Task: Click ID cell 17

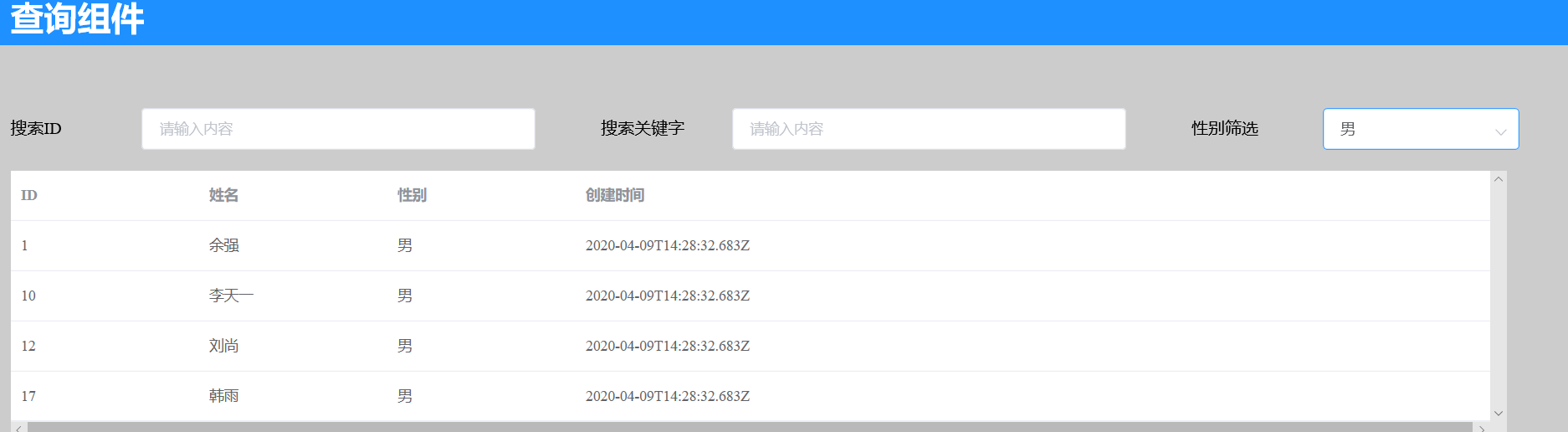Action: pos(28,396)
